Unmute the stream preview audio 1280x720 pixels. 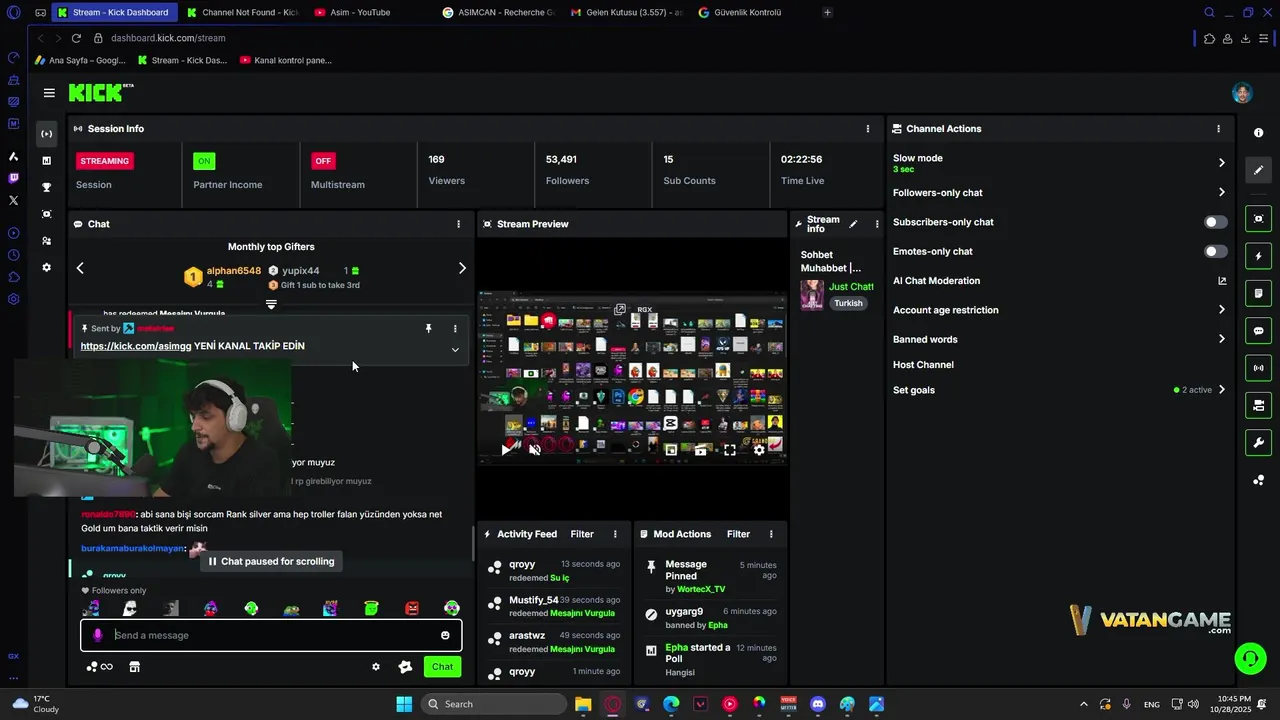tap(535, 450)
